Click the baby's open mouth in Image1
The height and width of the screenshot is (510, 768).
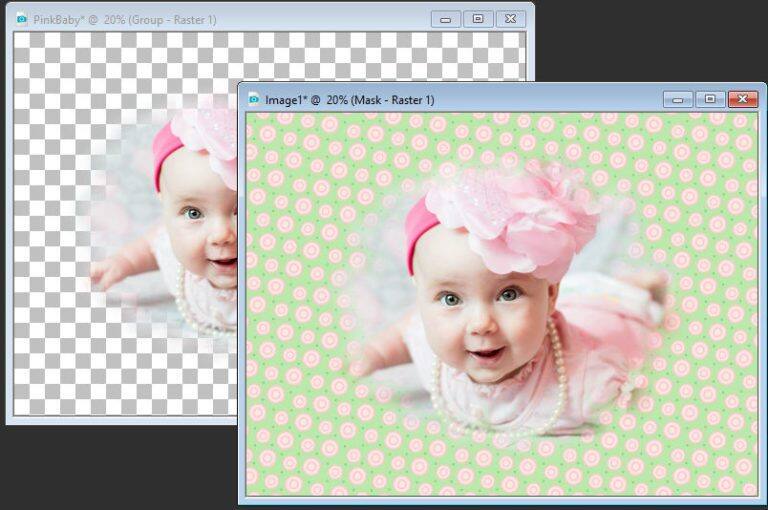point(487,353)
